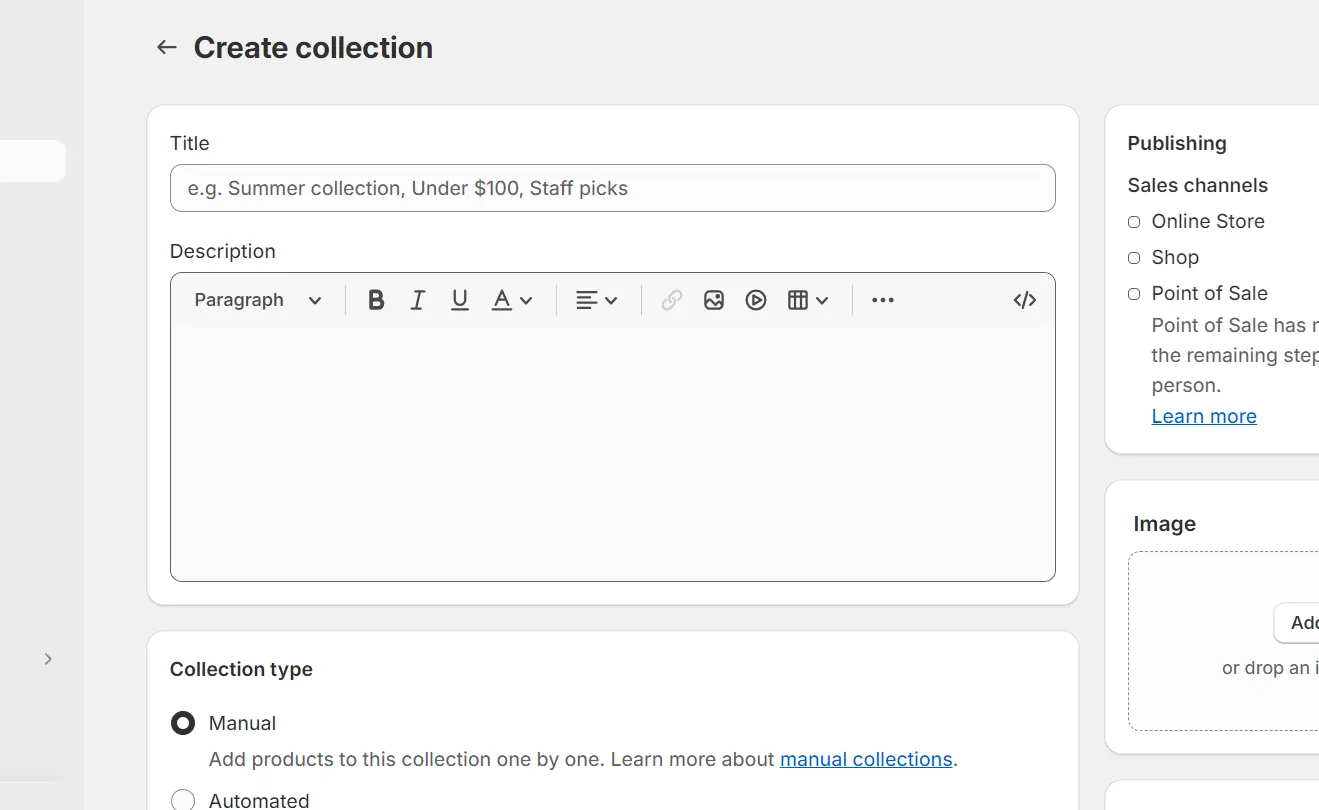Select the Automated collection type
Screen dimensions: 1319x810
point(183,800)
